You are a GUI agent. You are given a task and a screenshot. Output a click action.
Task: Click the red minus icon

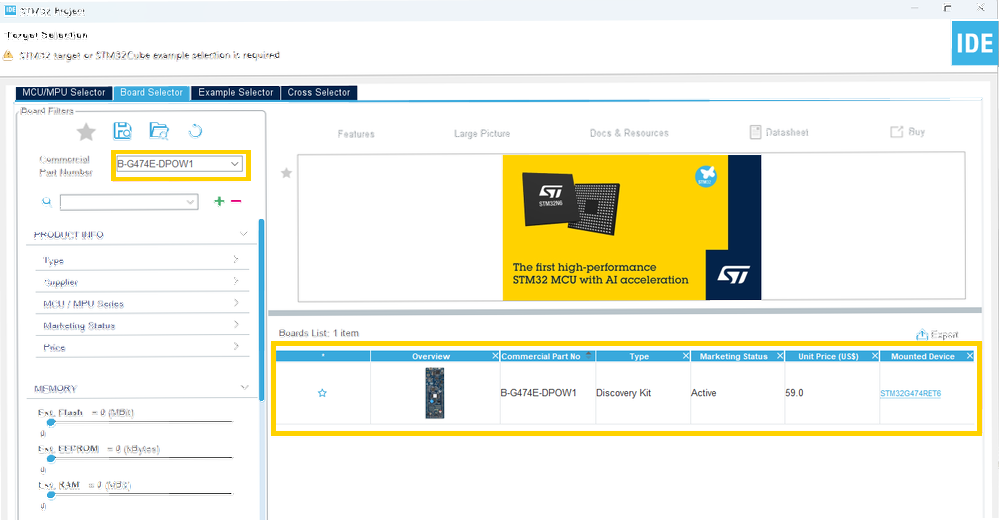[x=236, y=201]
